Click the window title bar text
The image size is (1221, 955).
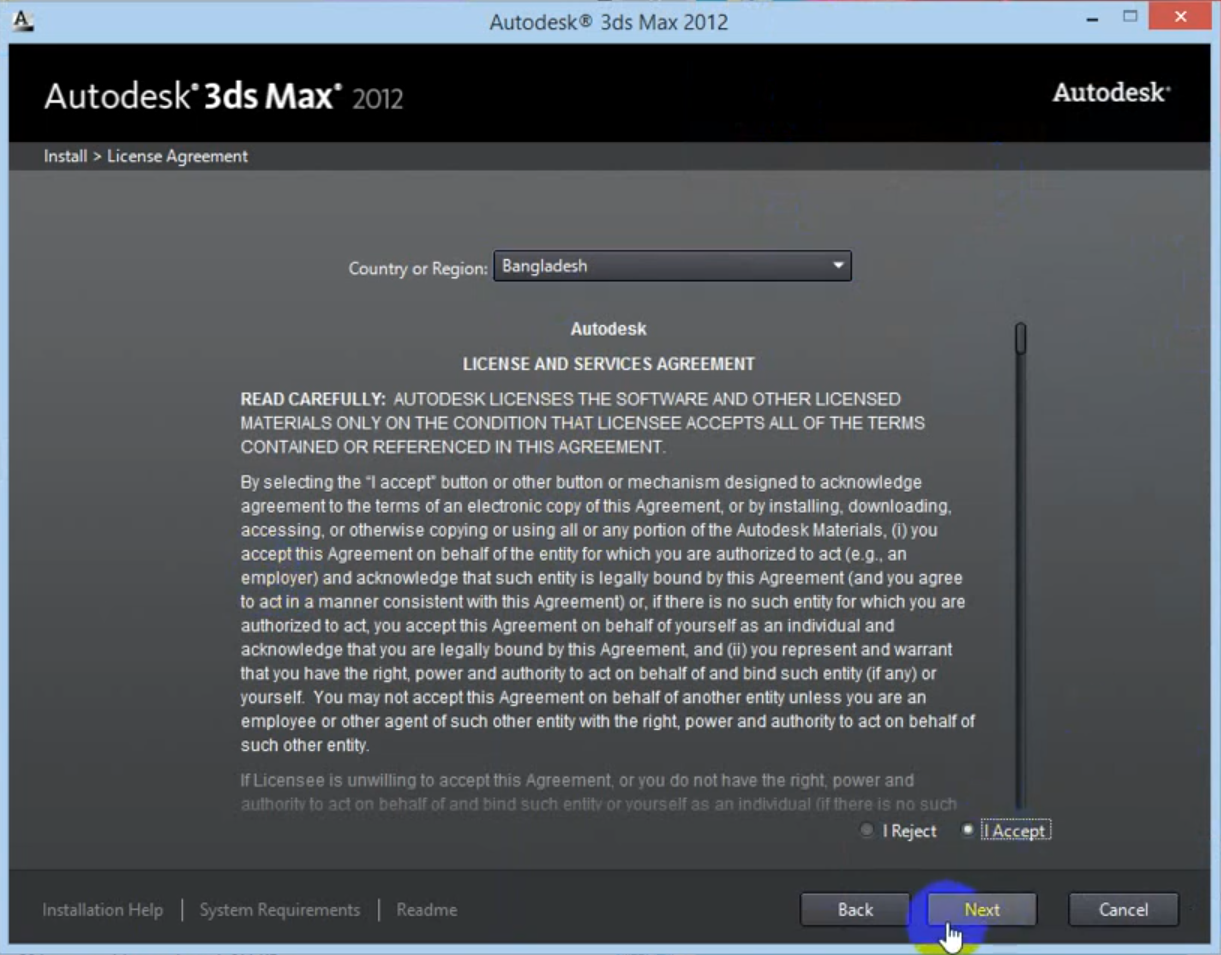pyautogui.click(x=608, y=21)
